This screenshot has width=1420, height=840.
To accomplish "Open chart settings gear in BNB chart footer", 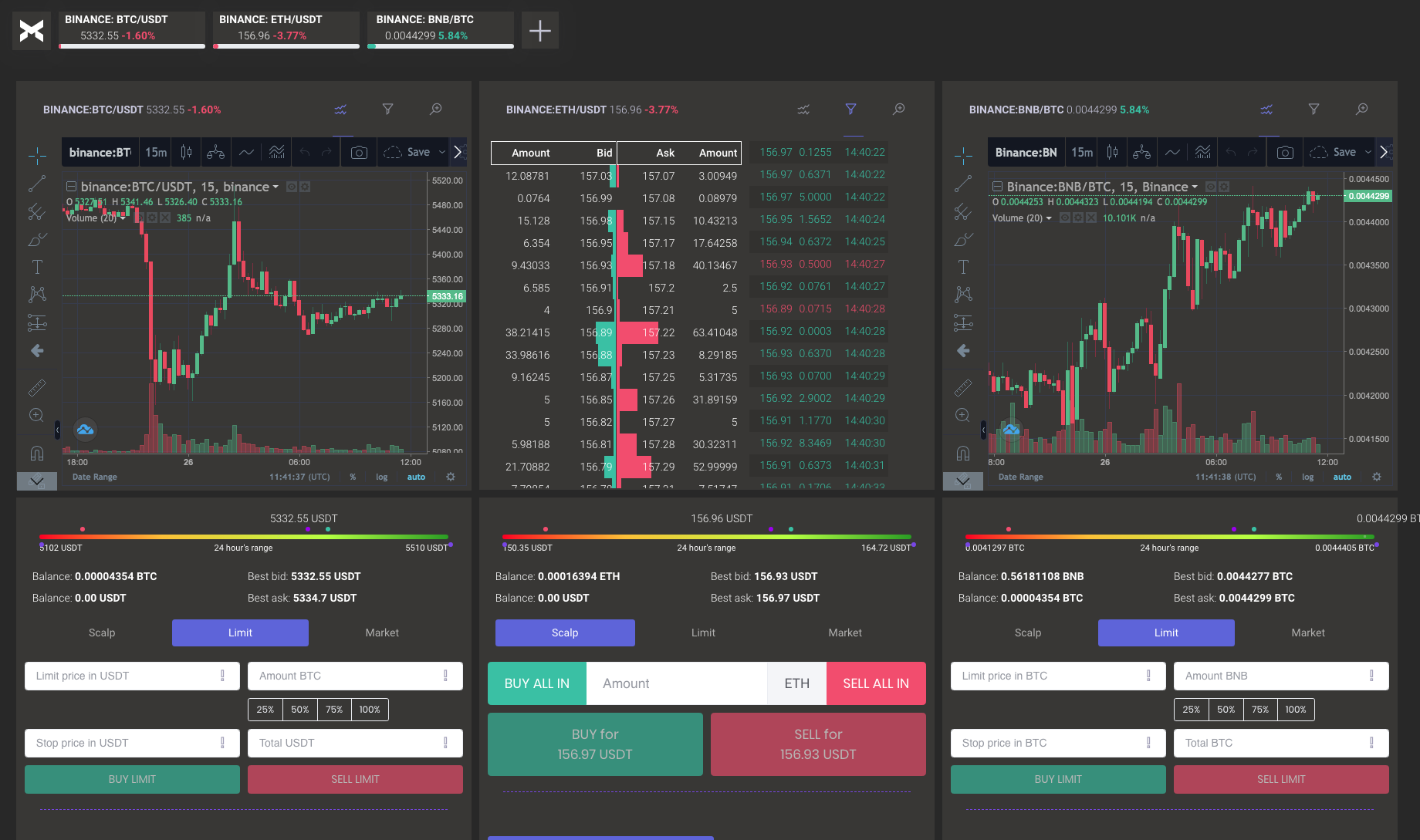I will click(1377, 477).
